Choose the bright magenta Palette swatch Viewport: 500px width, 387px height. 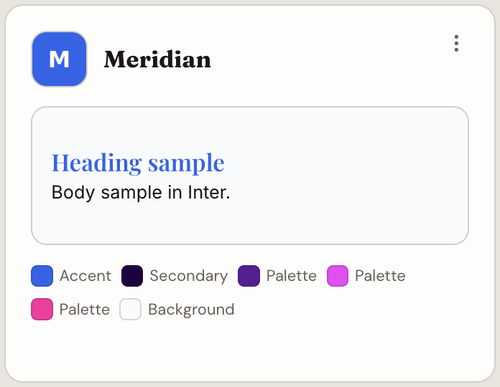click(x=337, y=276)
